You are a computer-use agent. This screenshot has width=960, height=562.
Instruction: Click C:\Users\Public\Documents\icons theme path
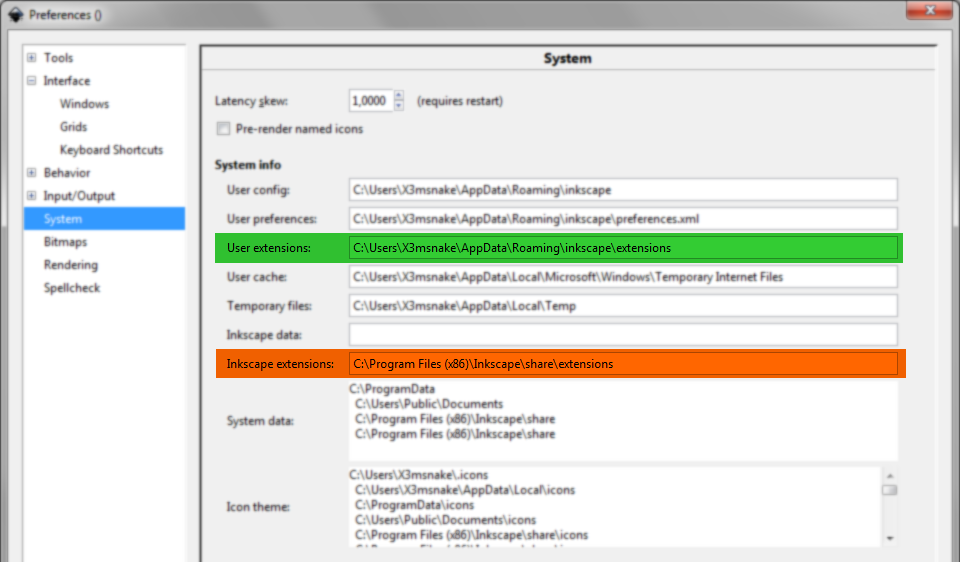point(445,520)
